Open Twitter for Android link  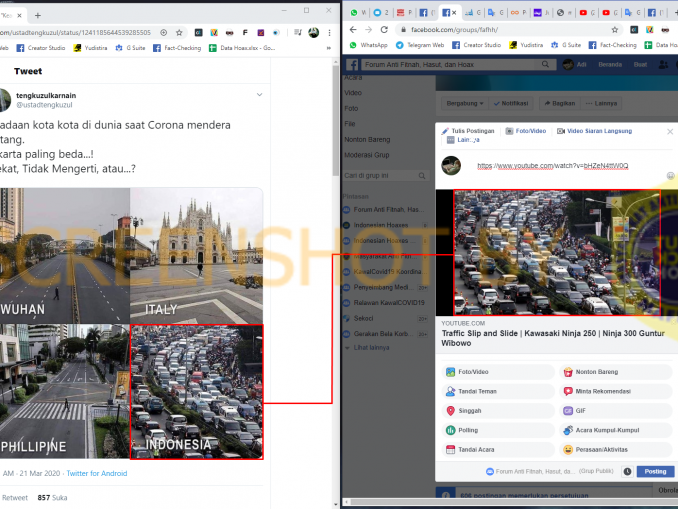pyautogui.click(x=97, y=474)
